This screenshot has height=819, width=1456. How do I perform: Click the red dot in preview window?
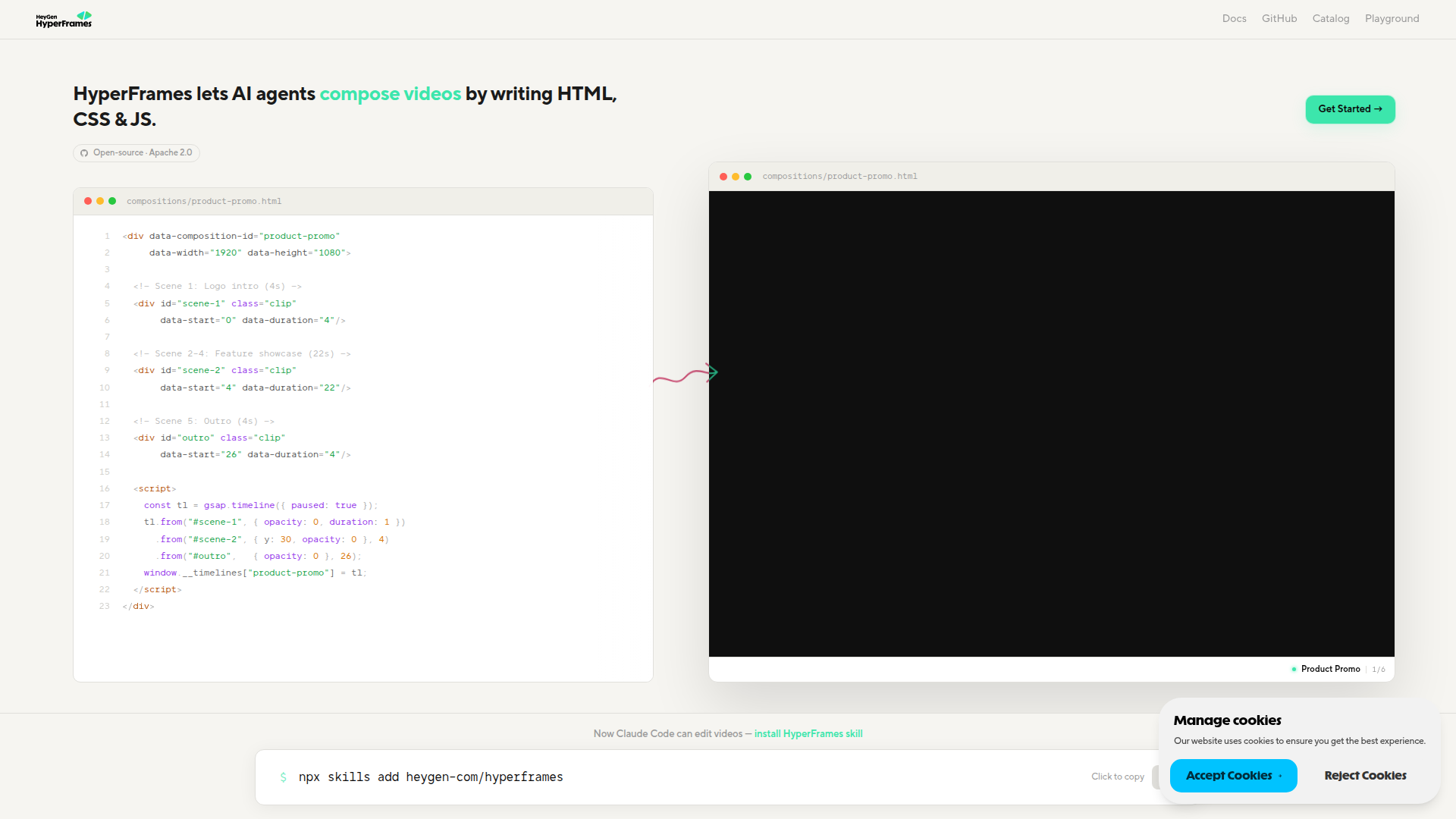click(x=723, y=177)
